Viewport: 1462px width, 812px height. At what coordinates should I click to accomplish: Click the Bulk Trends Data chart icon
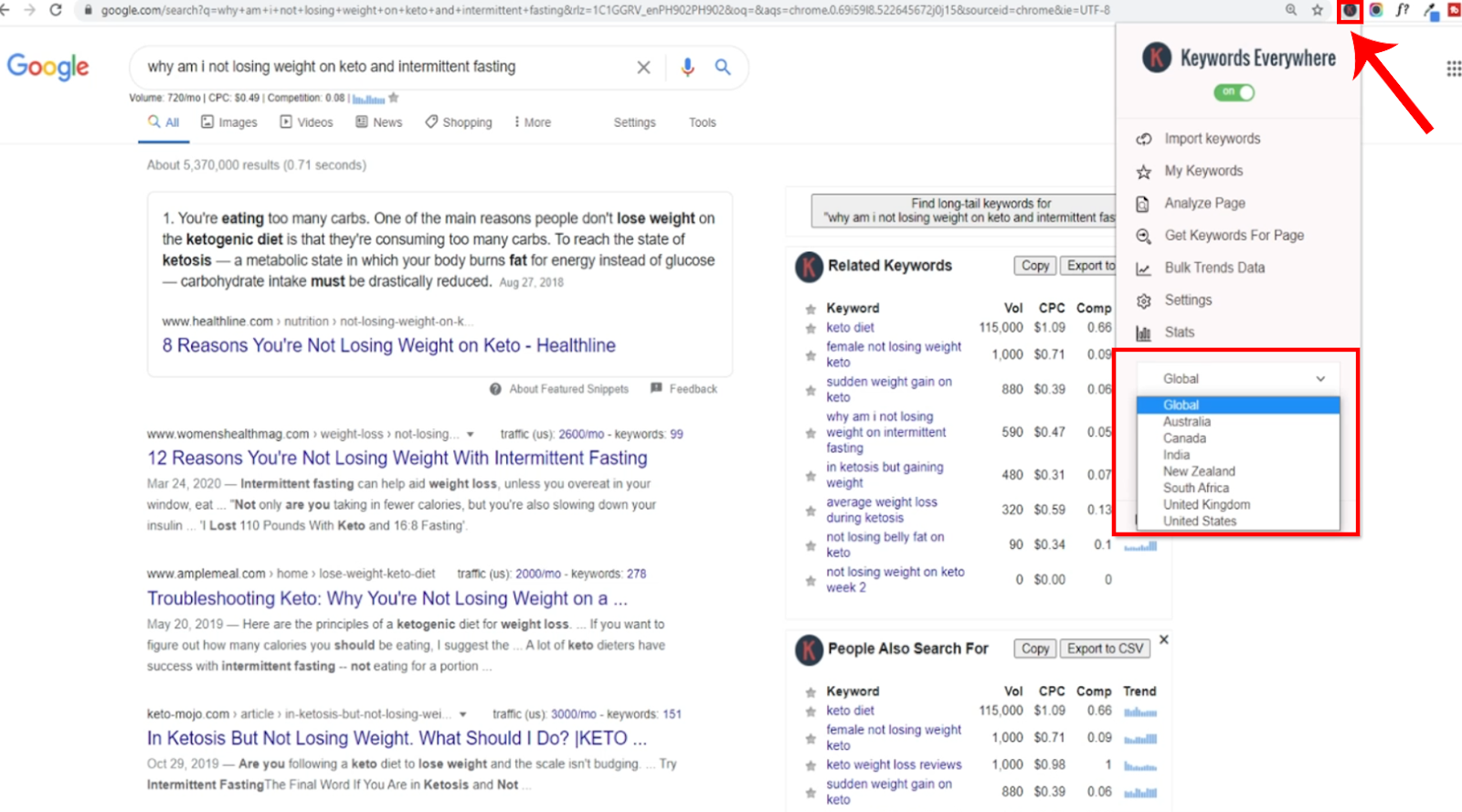click(x=1143, y=269)
